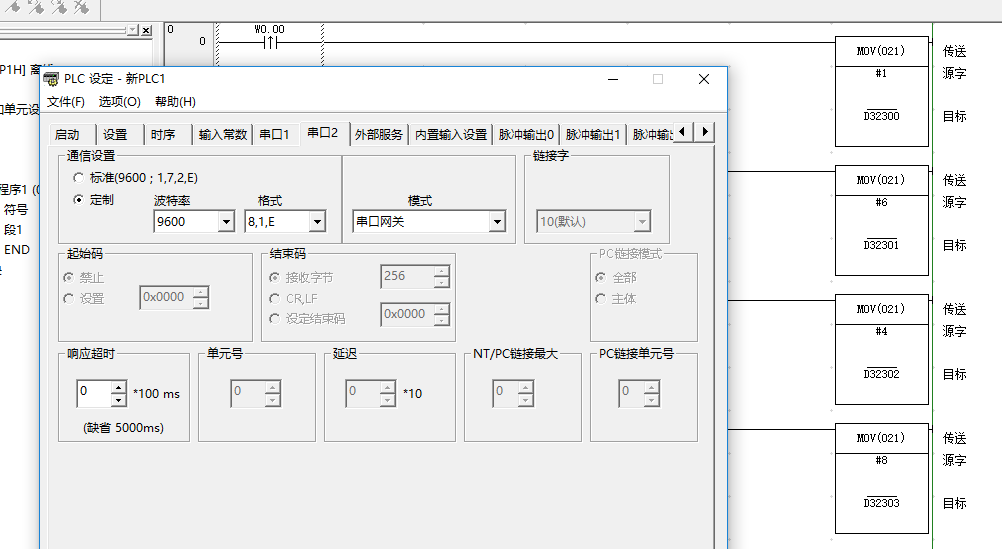Decrease 响应超时 value with down arrow

click(119, 399)
